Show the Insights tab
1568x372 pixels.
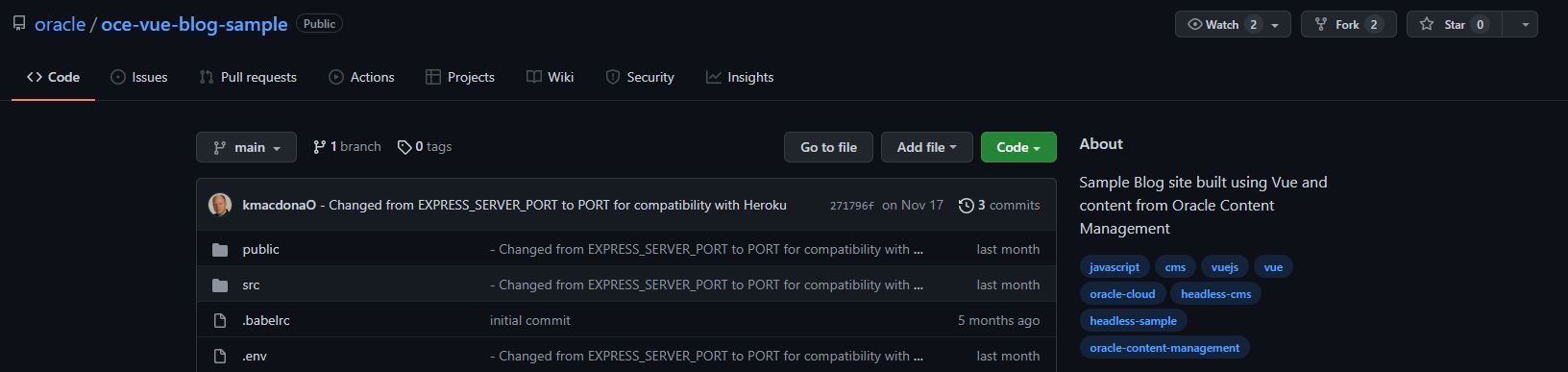click(740, 77)
